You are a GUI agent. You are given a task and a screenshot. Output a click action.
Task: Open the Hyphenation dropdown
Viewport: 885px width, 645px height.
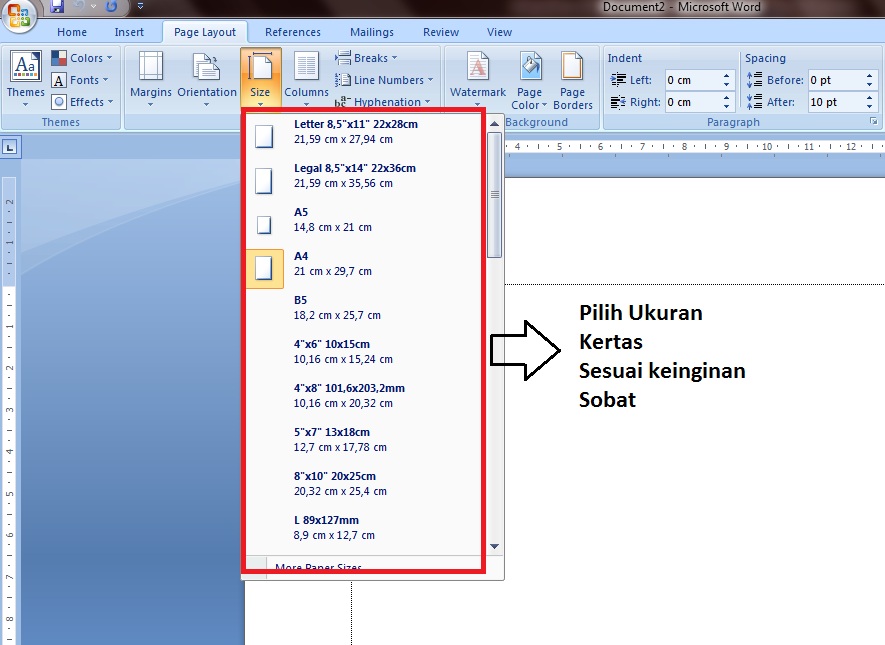[x=382, y=102]
